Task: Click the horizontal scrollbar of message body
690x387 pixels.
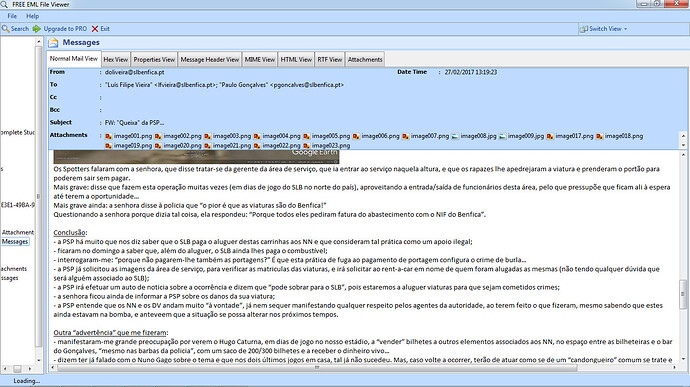Action: (317, 367)
